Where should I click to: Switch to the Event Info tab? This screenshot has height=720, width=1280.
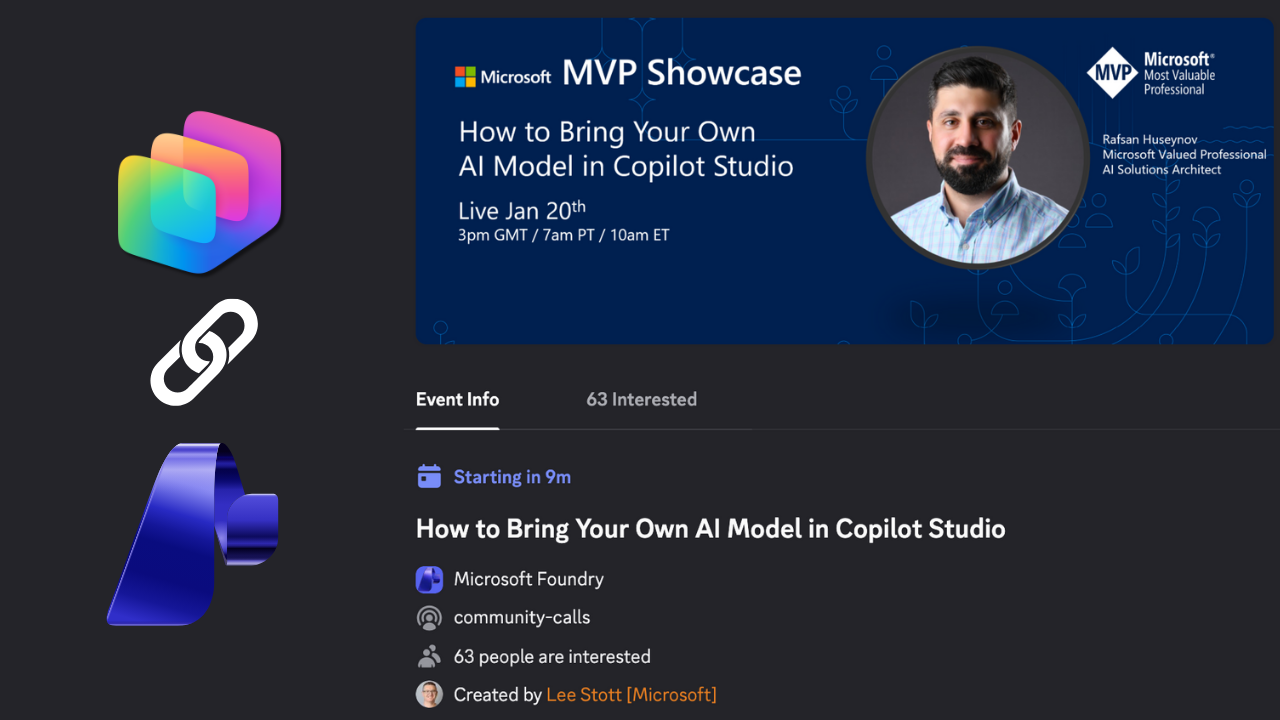point(457,399)
